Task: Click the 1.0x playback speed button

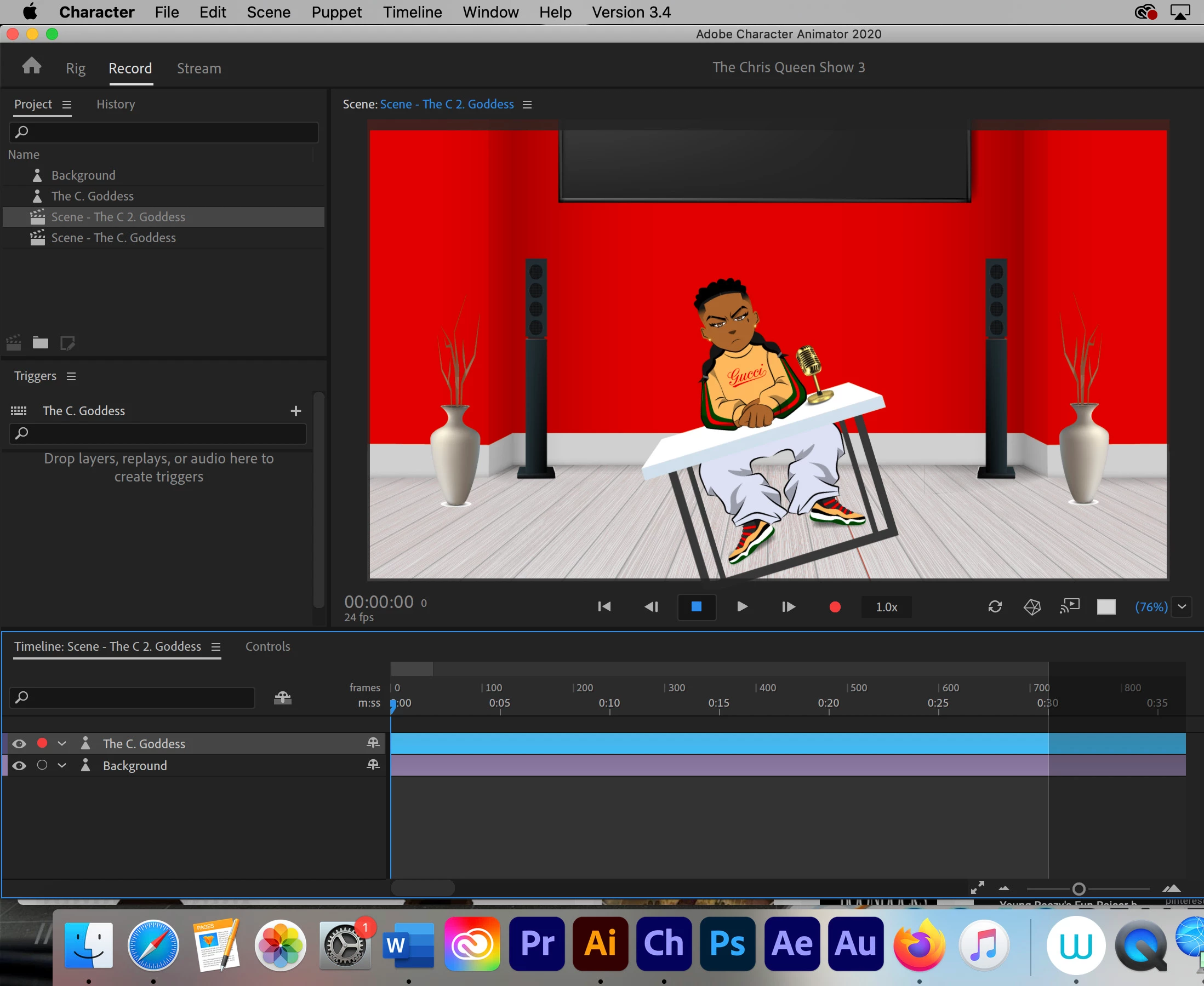Action: (886, 606)
